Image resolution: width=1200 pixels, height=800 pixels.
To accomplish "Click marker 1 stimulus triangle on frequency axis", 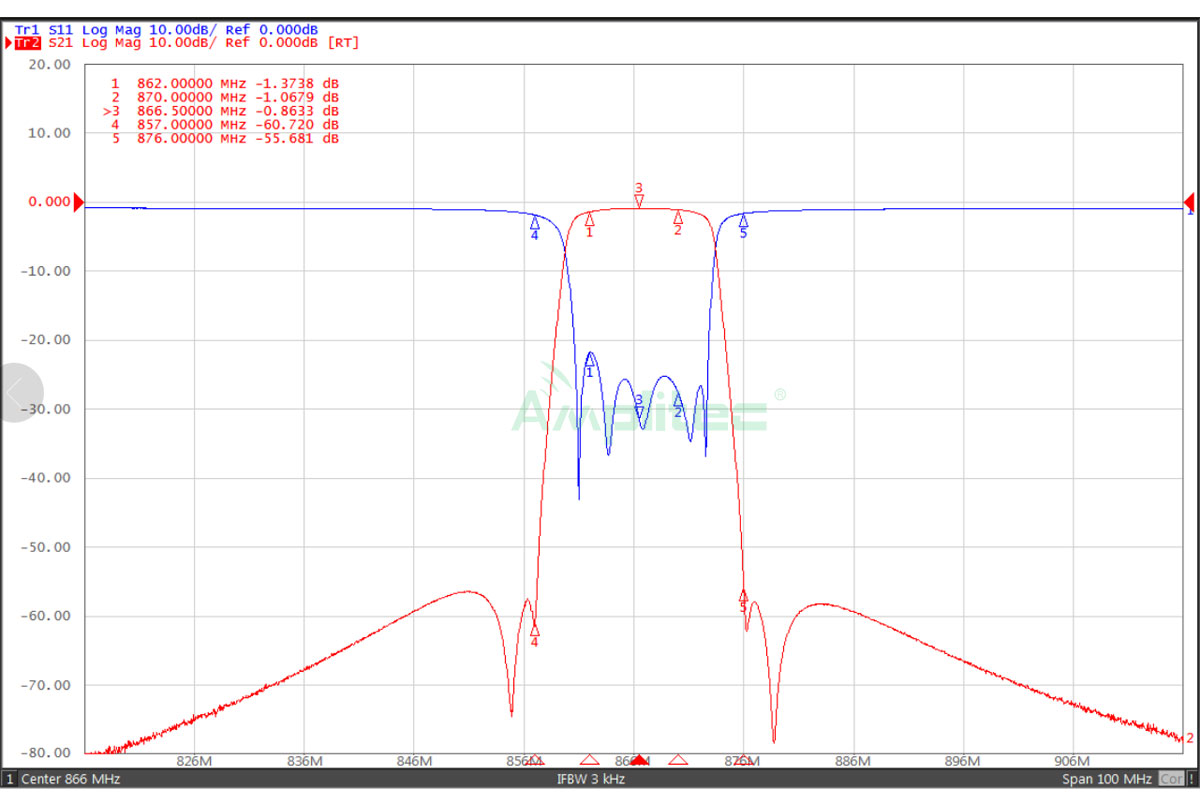I will 589,761.
